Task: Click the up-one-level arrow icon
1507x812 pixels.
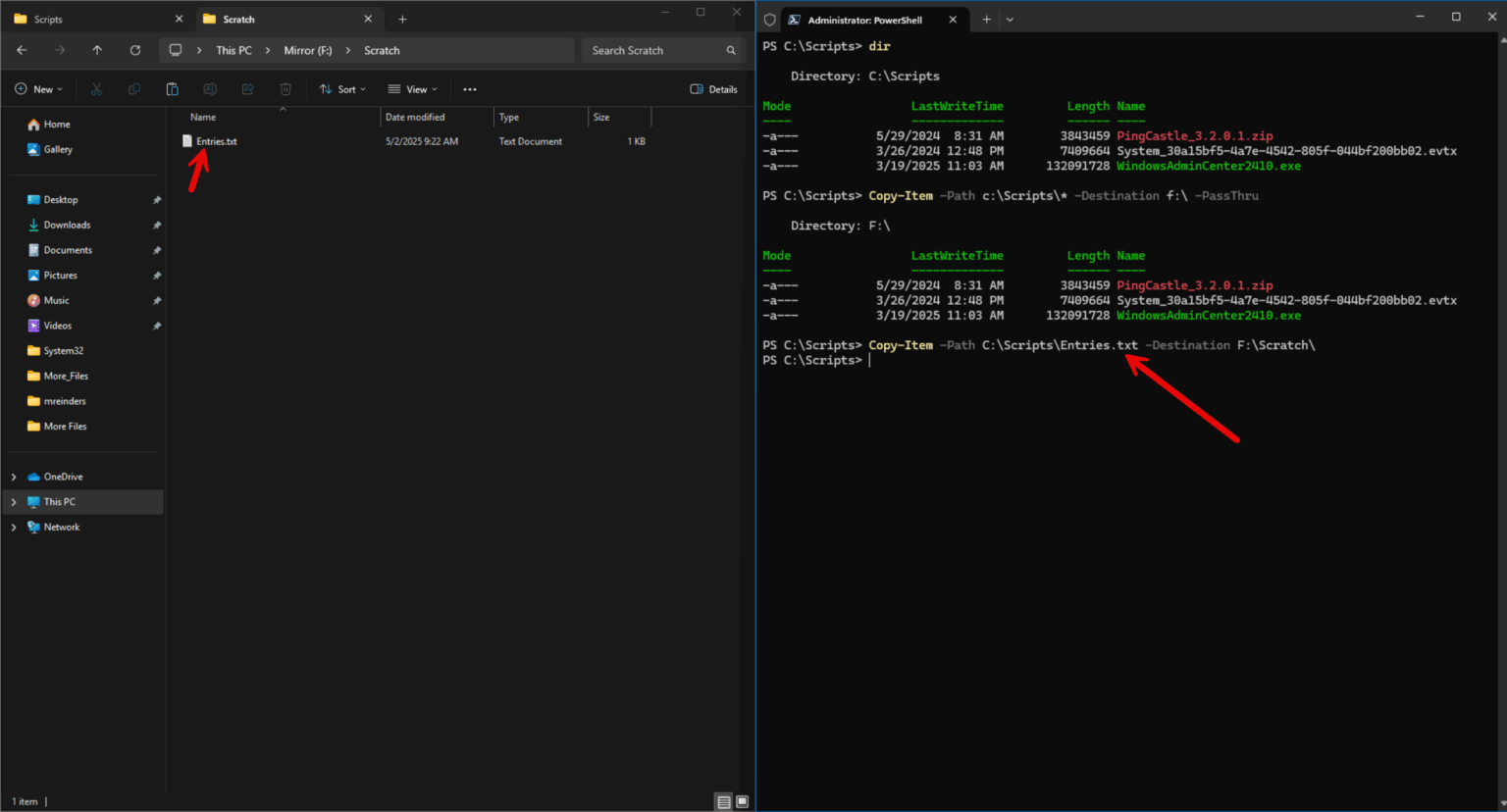Action: [x=96, y=50]
